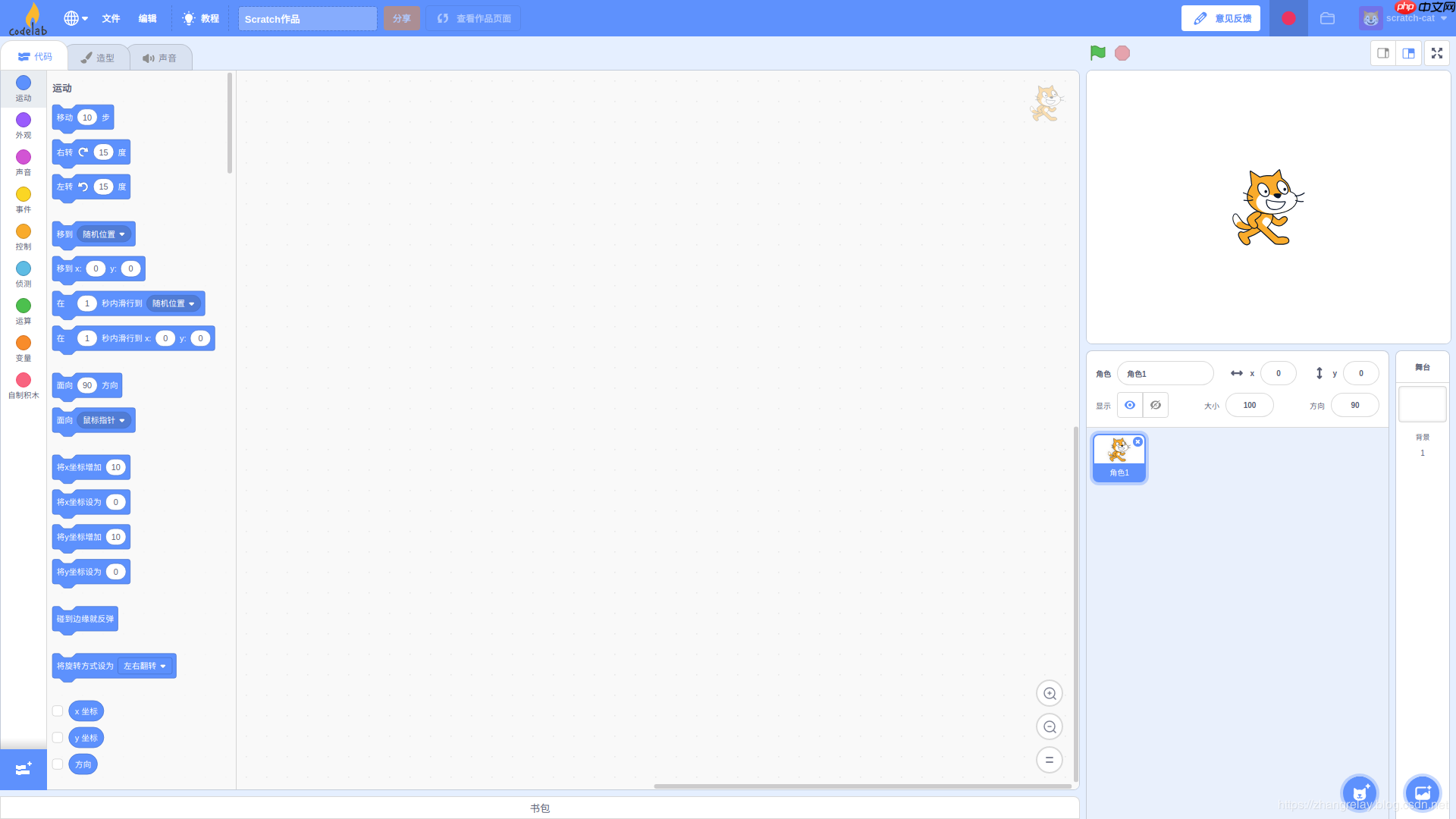Enter full screen stage mode
Image resolution: width=1456 pixels, height=819 pixels.
click(1436, 53)
